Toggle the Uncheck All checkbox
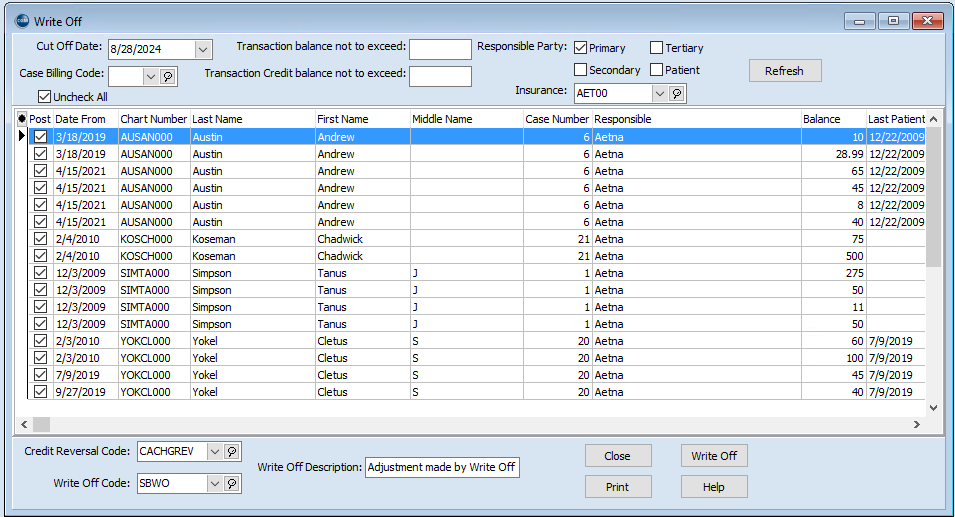 (44, 96)
